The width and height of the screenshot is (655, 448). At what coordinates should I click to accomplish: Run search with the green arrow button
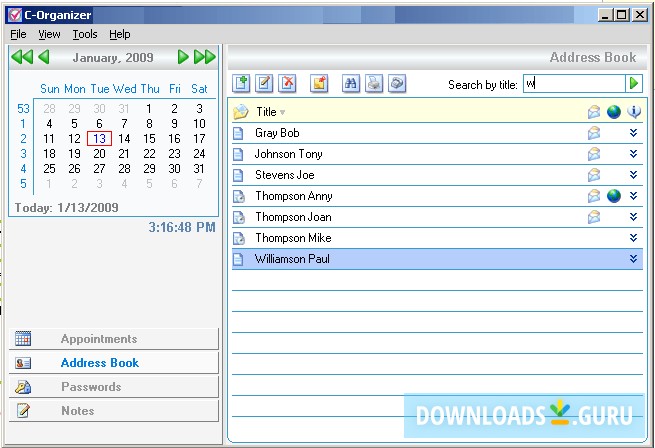[633, 84]
